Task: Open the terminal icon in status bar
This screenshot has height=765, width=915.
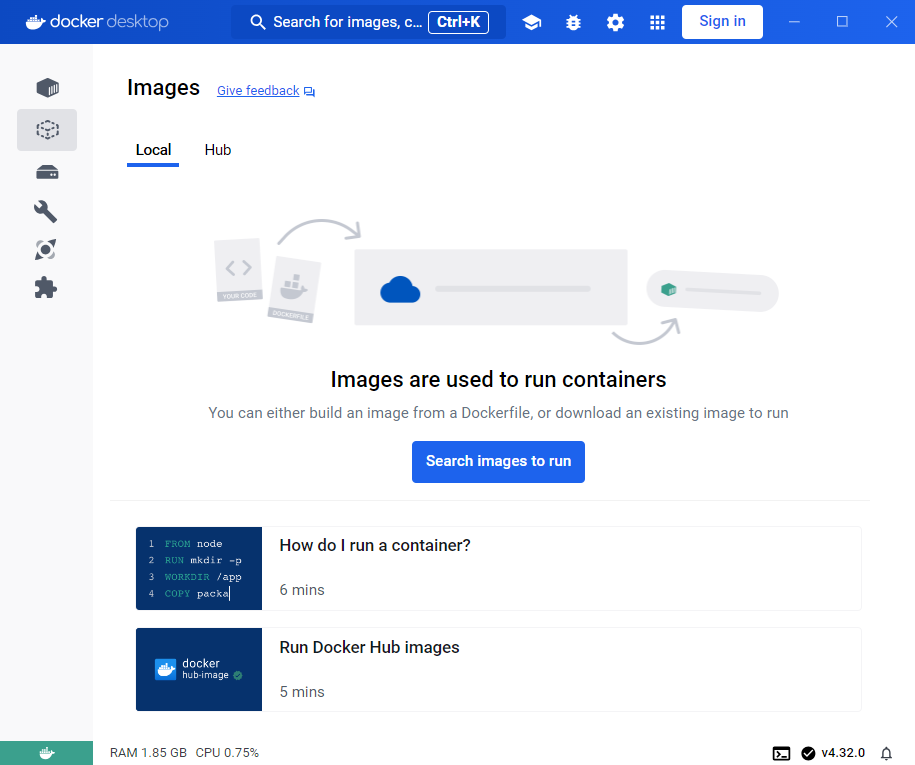Action: (782, 753)
